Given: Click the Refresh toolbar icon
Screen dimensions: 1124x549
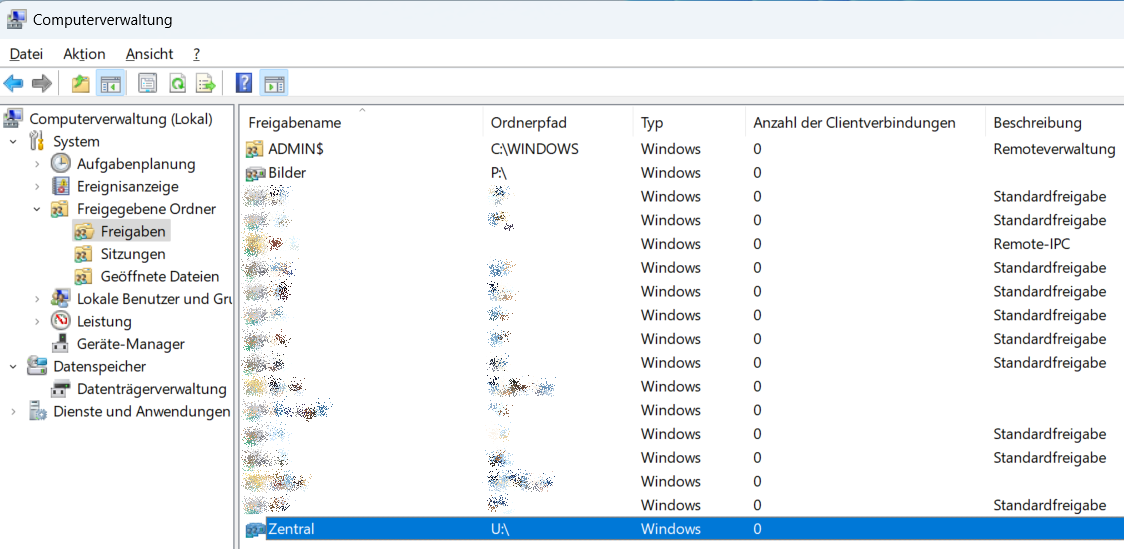Looking at the screenshot, I should (177, 84).
